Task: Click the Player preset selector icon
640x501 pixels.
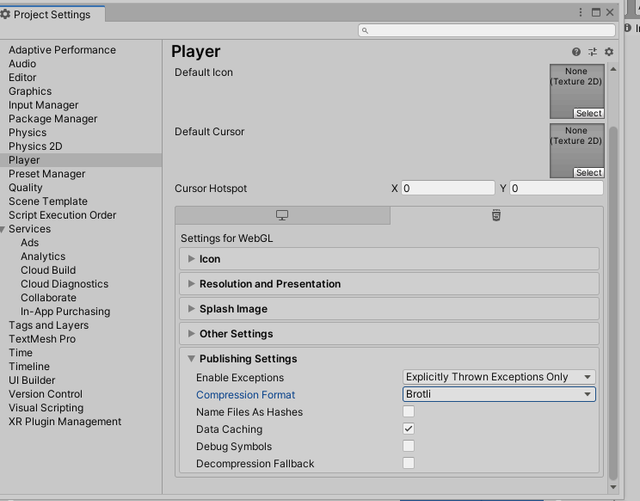Action: tap(592, 51)
